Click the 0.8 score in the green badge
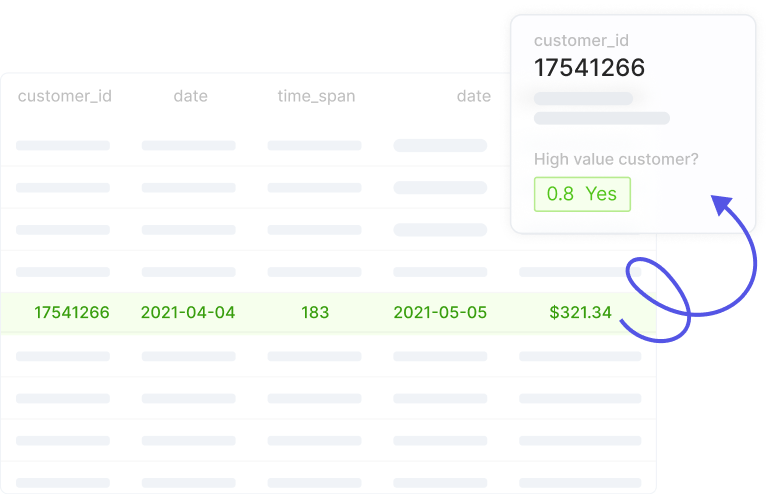 click(x=560, y=194)
